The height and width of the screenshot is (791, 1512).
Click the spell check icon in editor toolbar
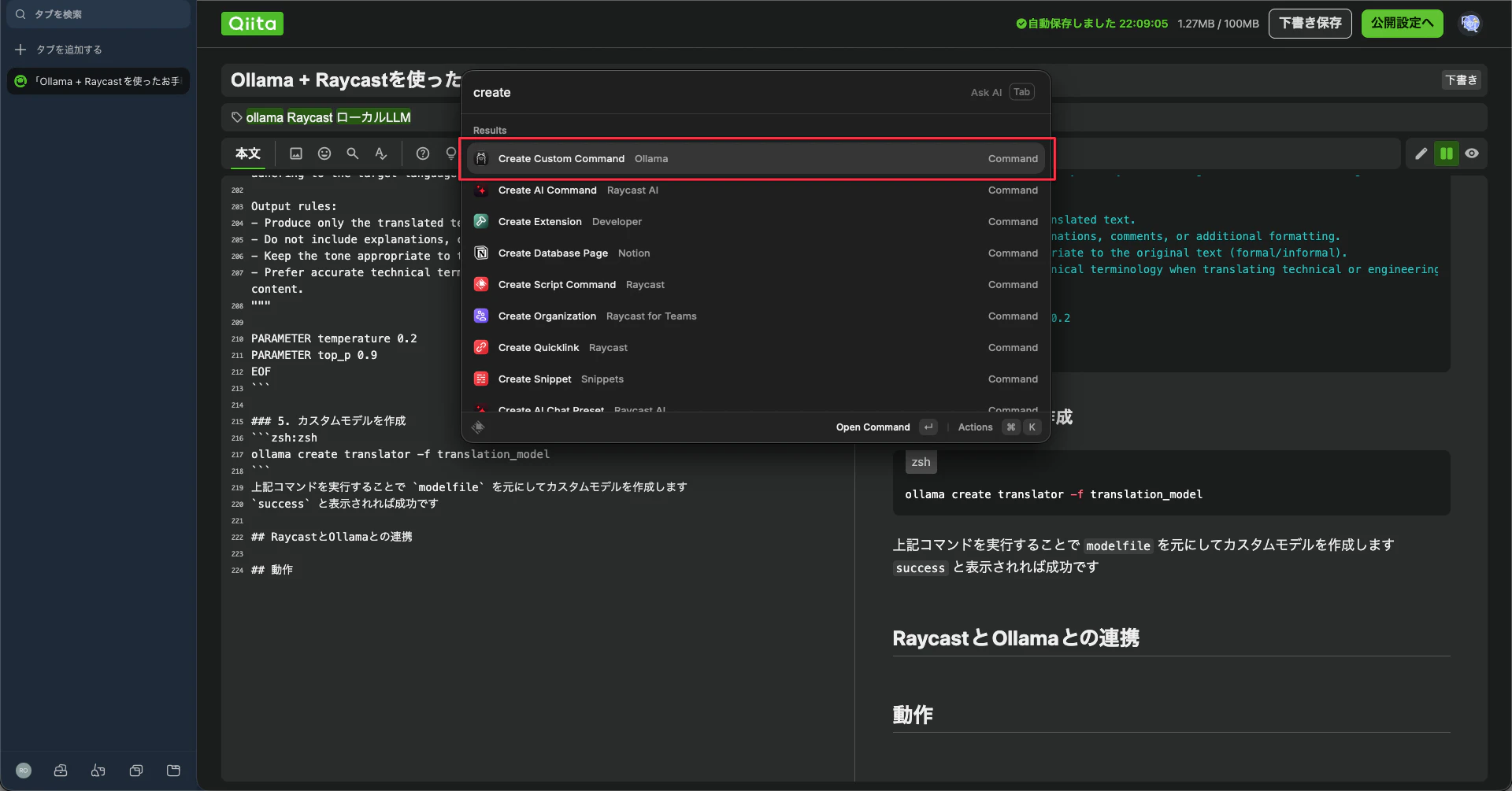(381, 153)
